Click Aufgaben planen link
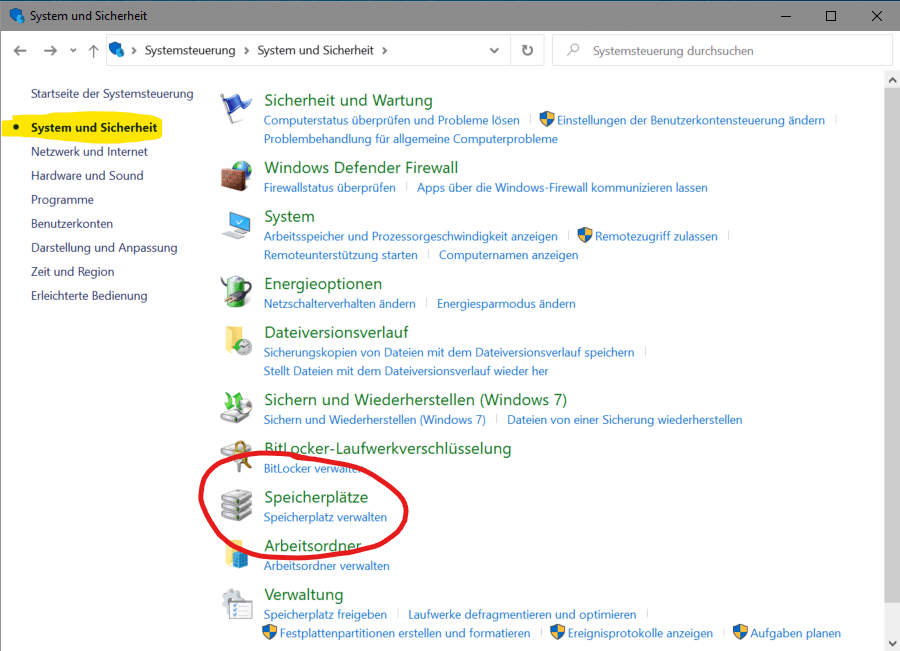Screen dimensions: 900x651 (x=796, y=633)
